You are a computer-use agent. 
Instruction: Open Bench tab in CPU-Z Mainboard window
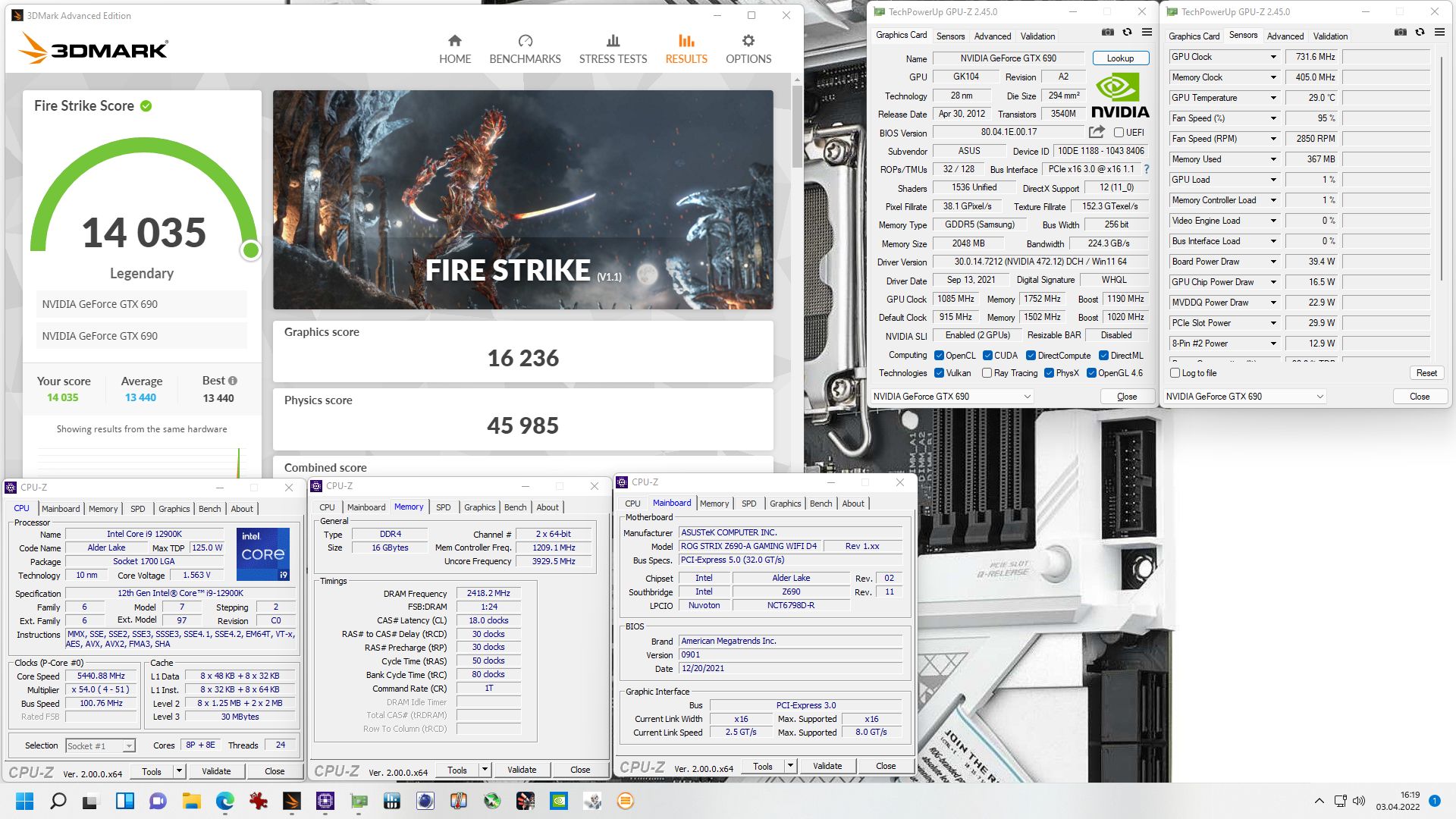pos(821,504)
